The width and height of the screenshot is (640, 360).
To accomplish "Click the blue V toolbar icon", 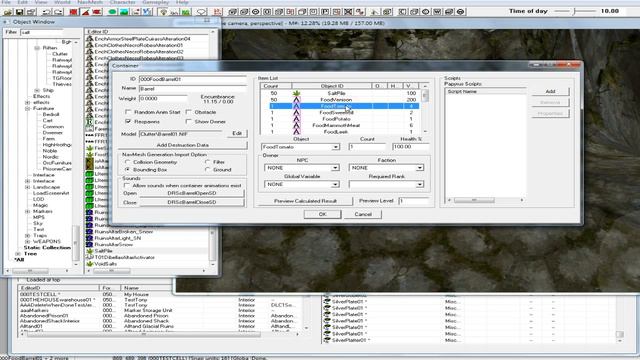I will [x=147, y=12].
